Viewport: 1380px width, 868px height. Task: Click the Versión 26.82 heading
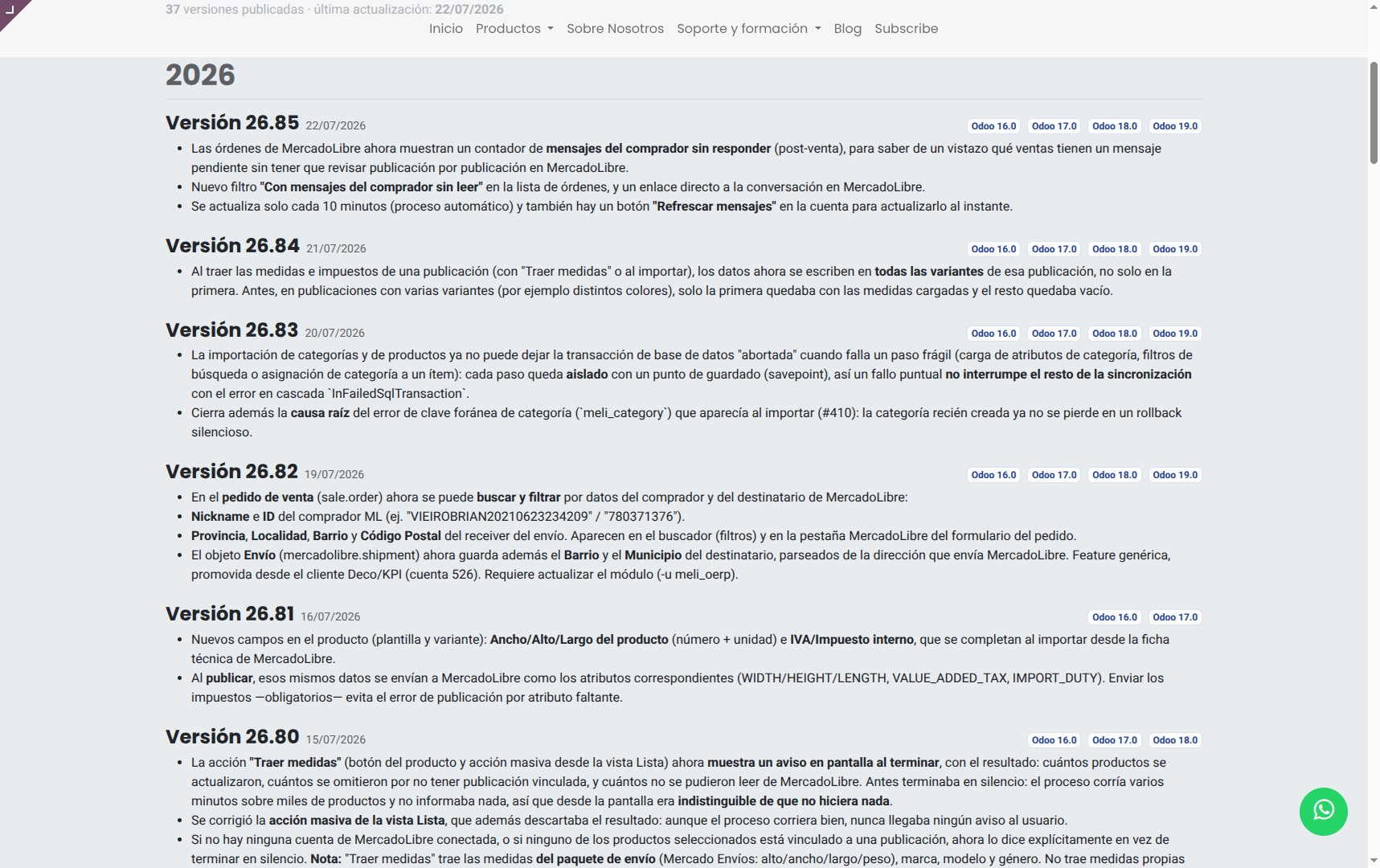[231, 472]
